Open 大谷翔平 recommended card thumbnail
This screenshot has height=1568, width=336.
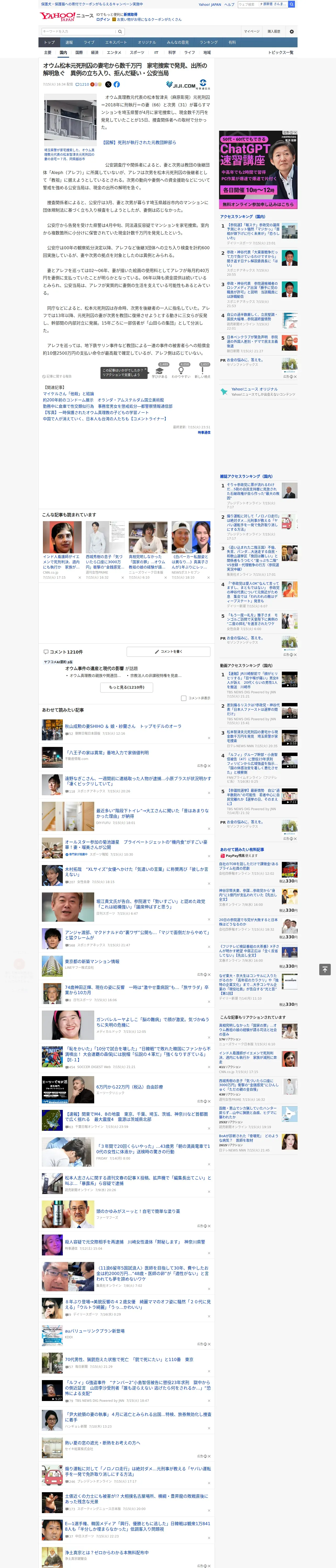point(191,537)
